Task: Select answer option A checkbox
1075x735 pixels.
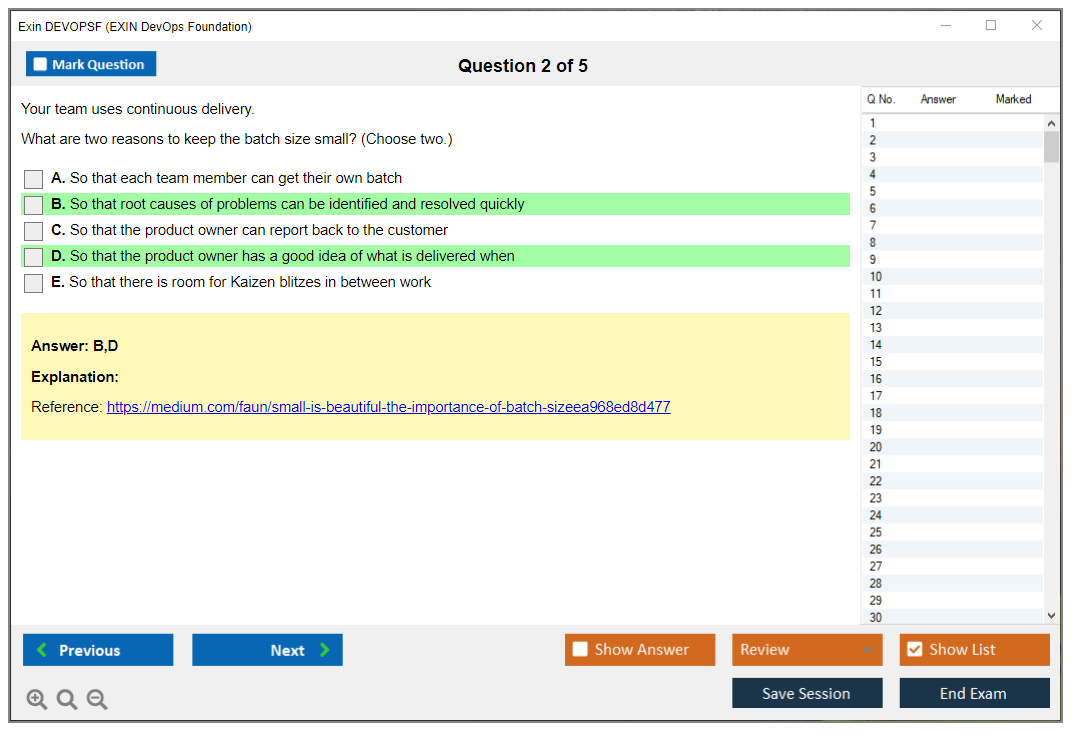Action: 34,179
